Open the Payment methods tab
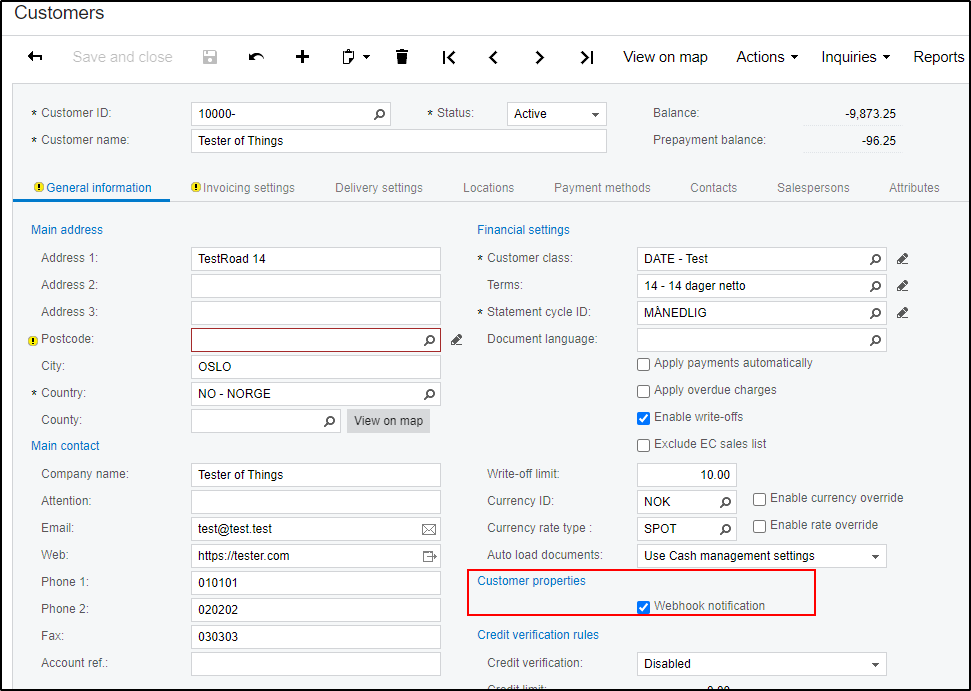The width and height of the screenshot is (971, 691). (x=602, y=188)
